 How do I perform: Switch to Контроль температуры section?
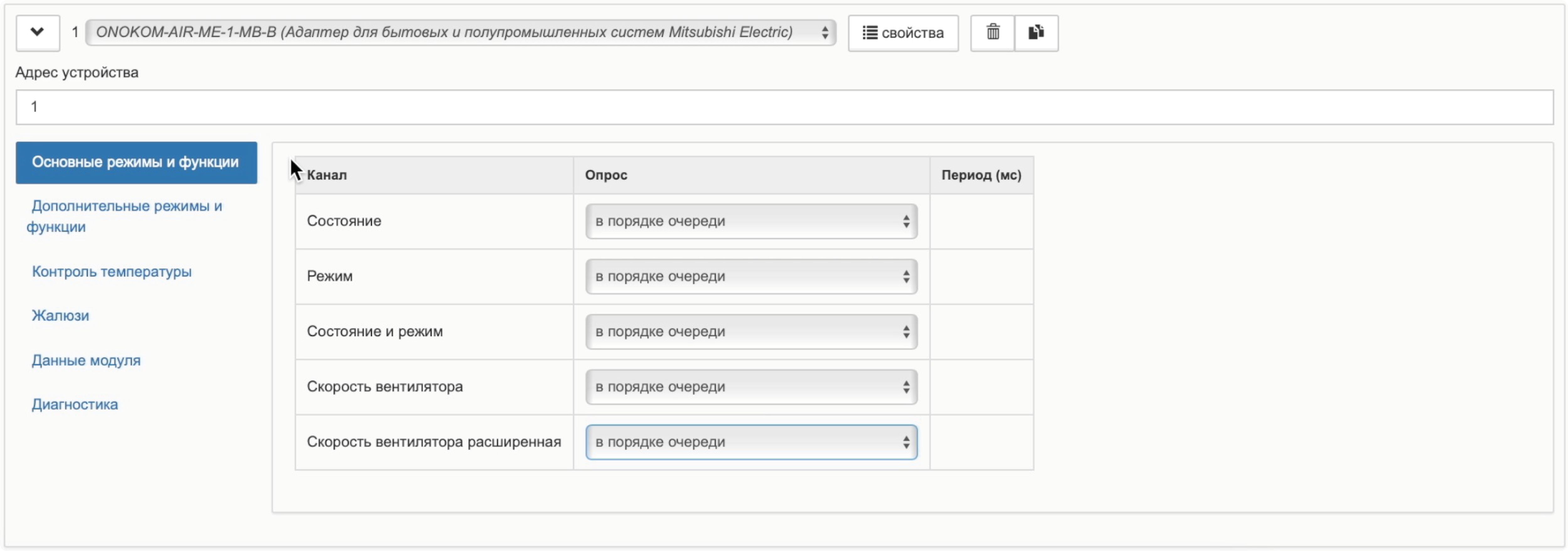click(111, 272)
